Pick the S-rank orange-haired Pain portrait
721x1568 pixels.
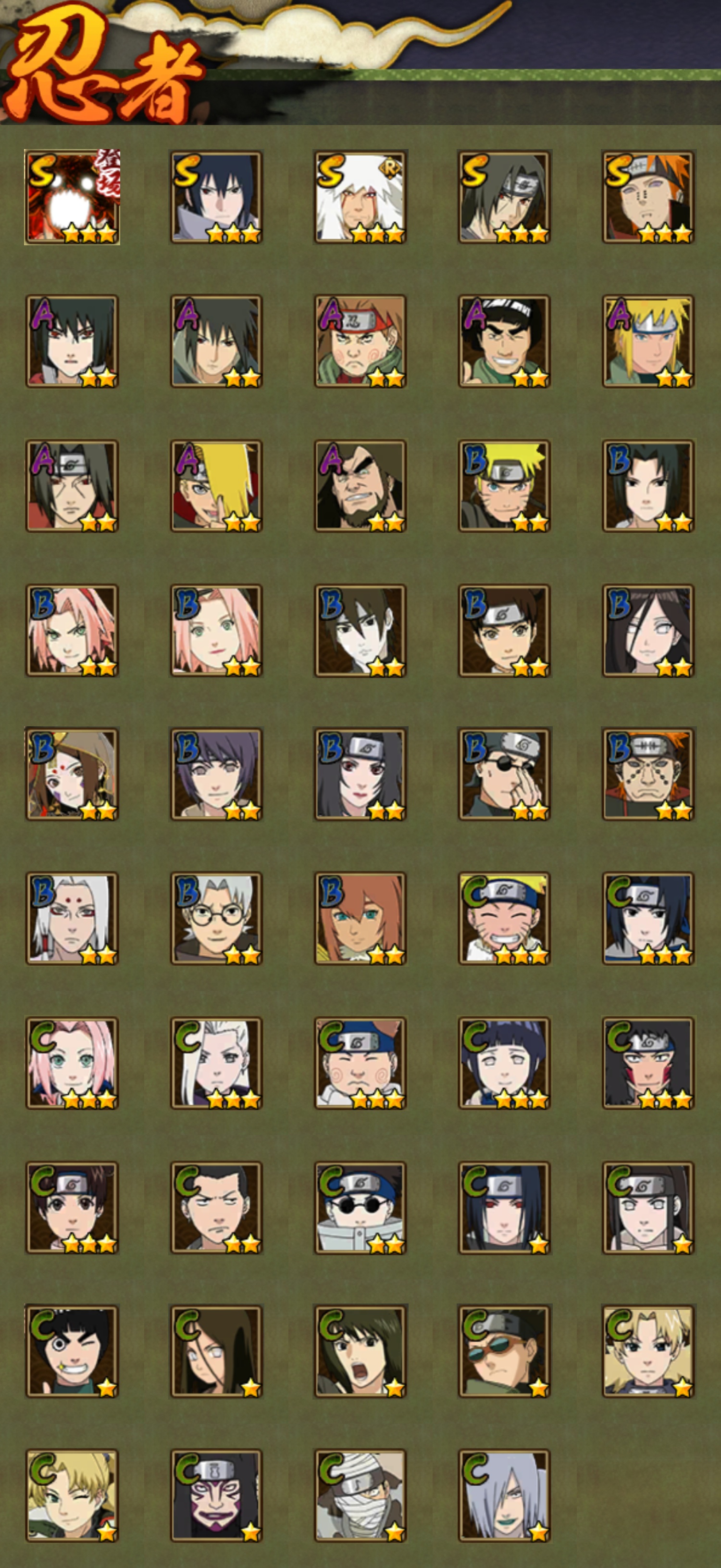[648, 197]
